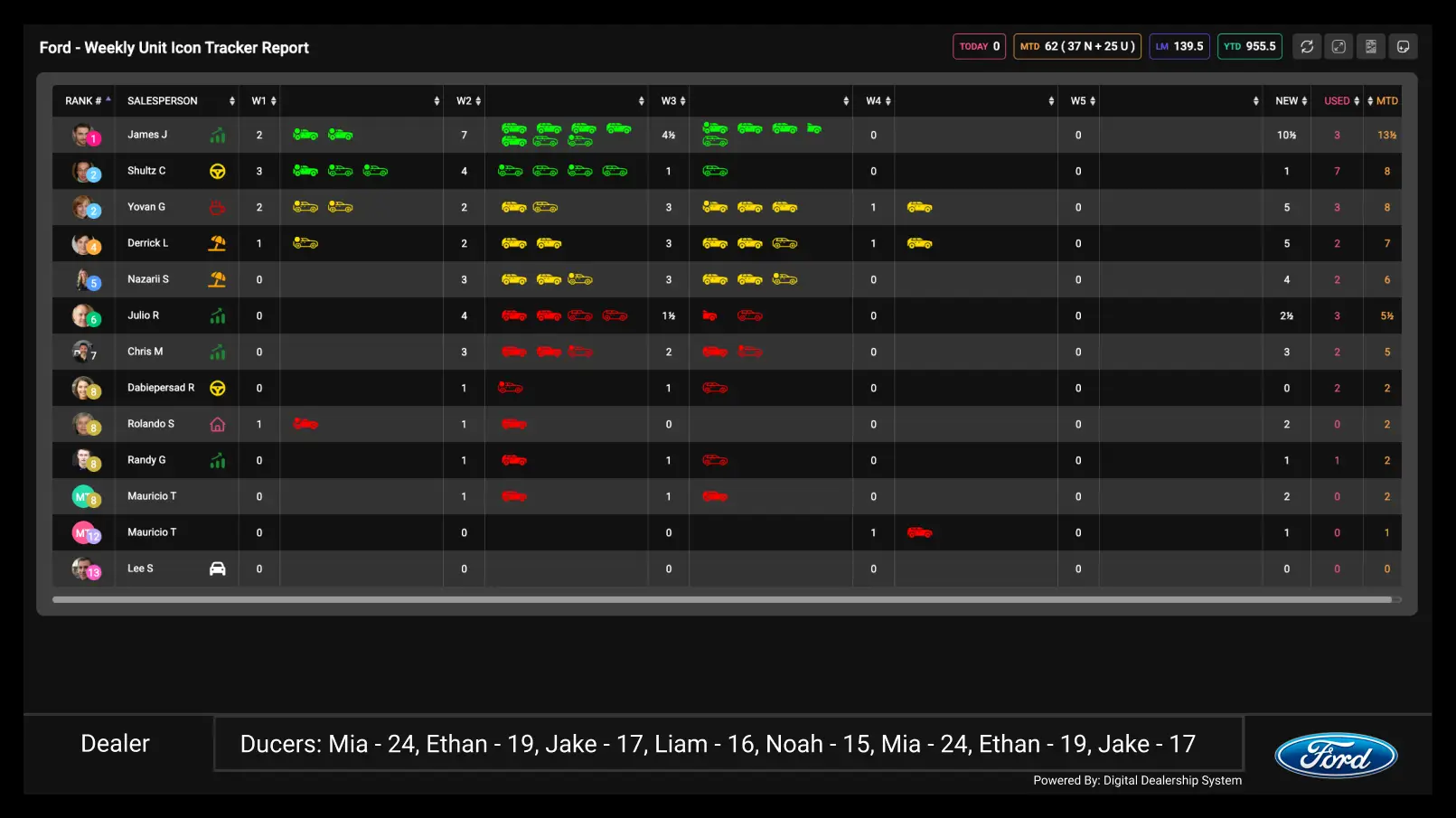Click the MTD 62 stat badge
The image size is (1456, 818).
pos(1077,46)
